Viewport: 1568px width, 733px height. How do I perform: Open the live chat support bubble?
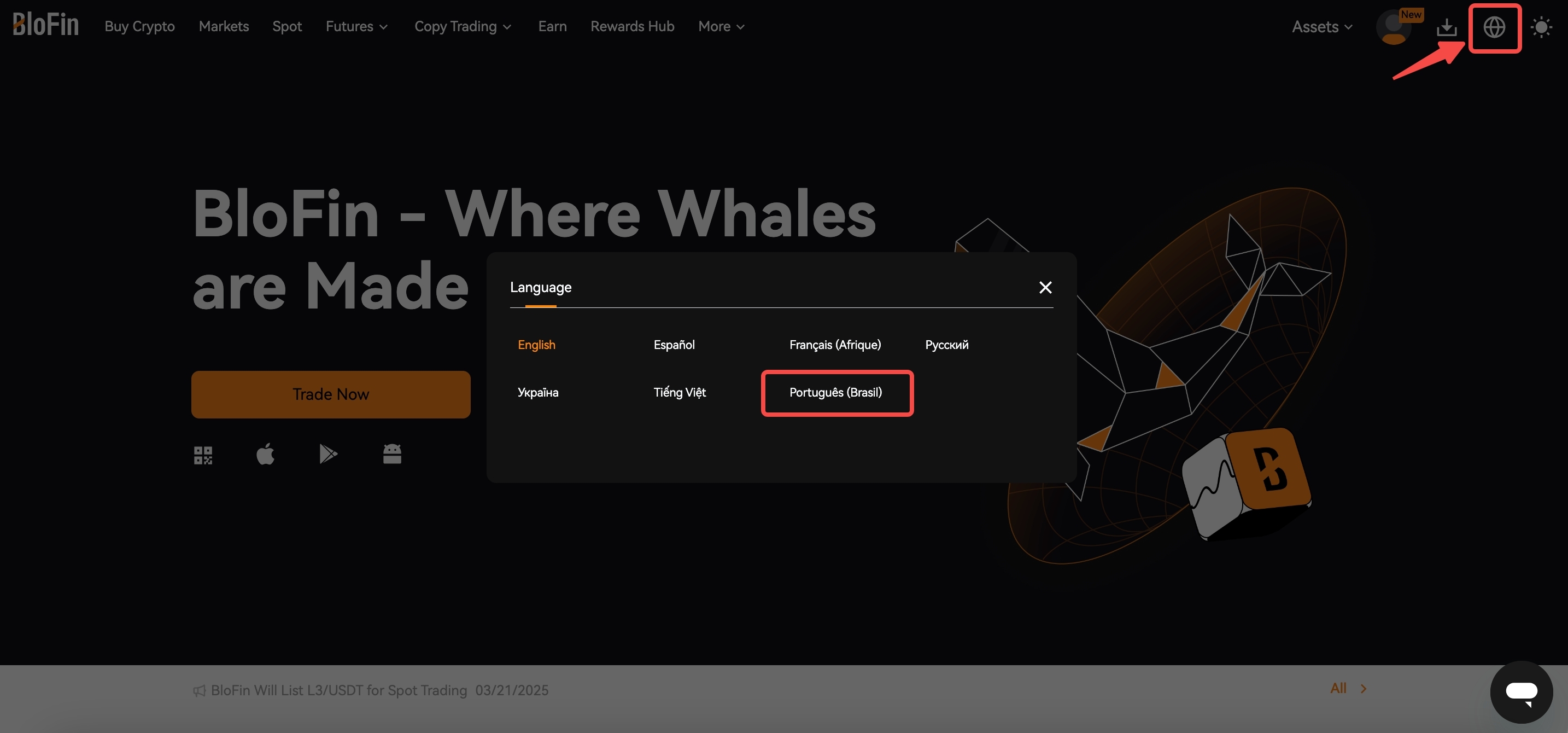click(1521, 691)
